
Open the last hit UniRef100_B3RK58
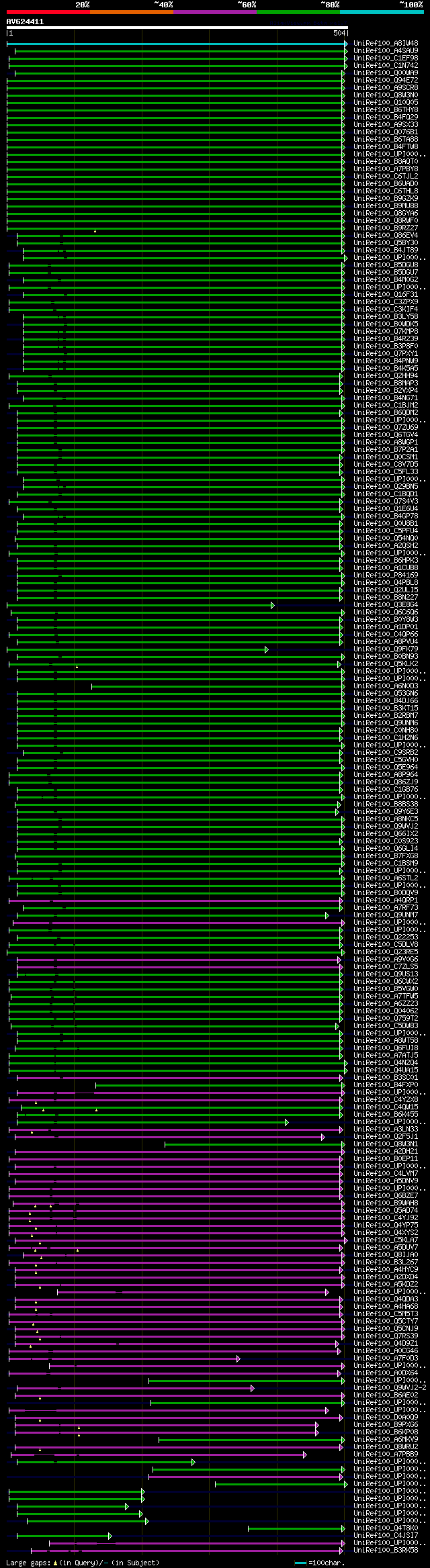(386, 1551)
